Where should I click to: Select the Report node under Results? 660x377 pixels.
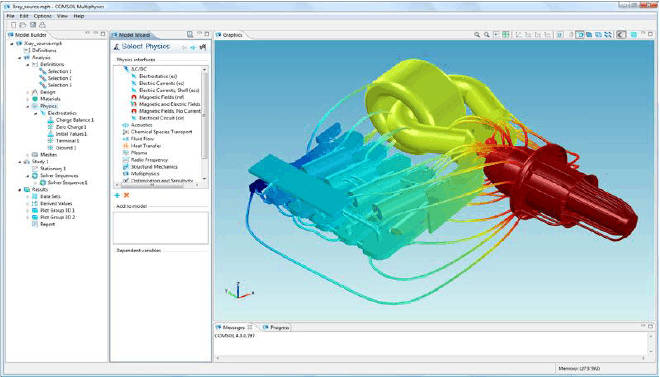[47, 224]
